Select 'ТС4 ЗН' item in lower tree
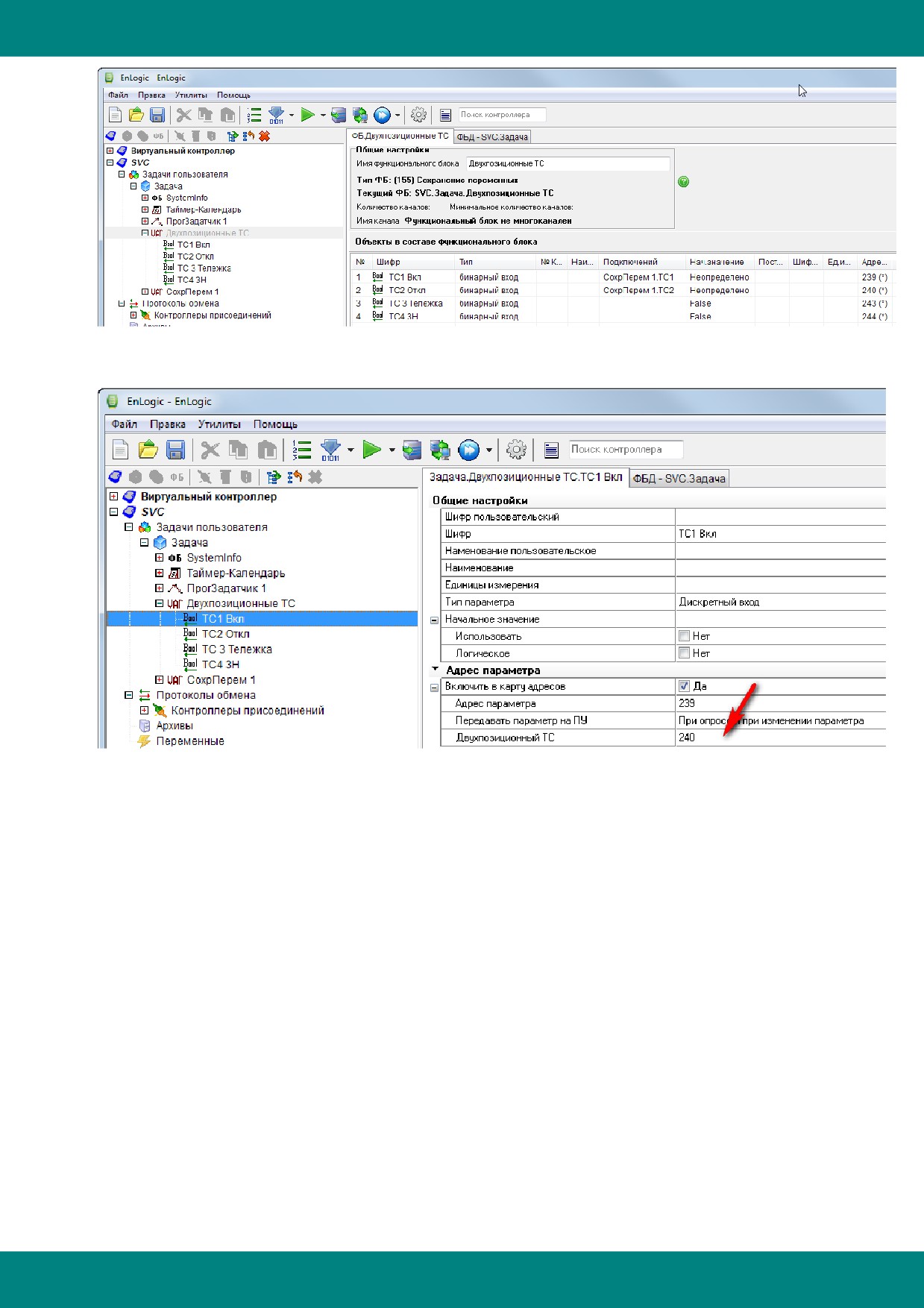Screen dimensions: 924x1308 click(x=221, y=664)
